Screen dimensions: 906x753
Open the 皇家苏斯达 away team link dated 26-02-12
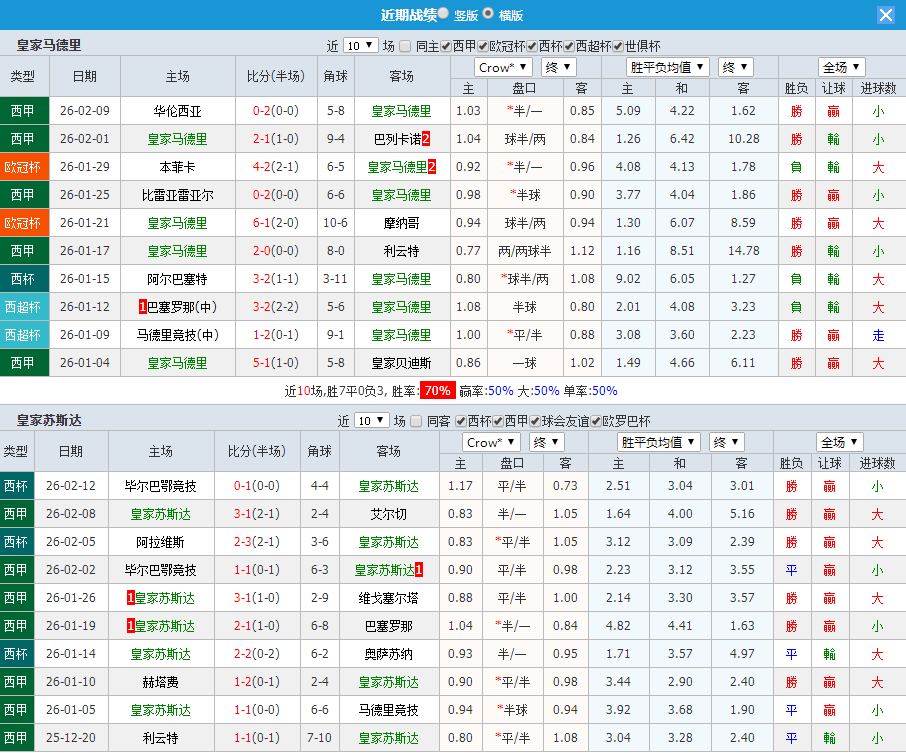(388, 486)
